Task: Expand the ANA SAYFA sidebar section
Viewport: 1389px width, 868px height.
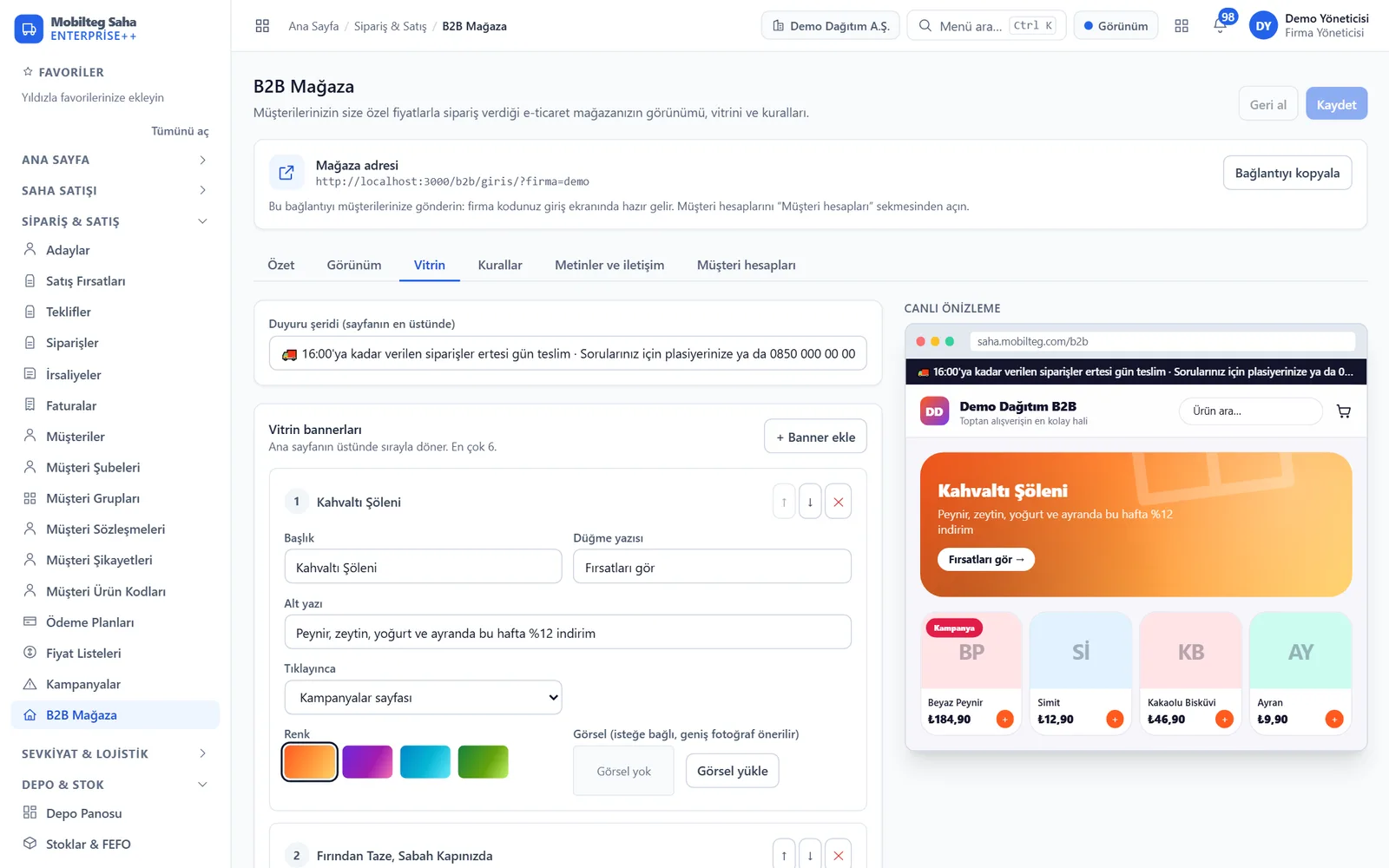Action: pyautogui.click(x=115, y=160)
